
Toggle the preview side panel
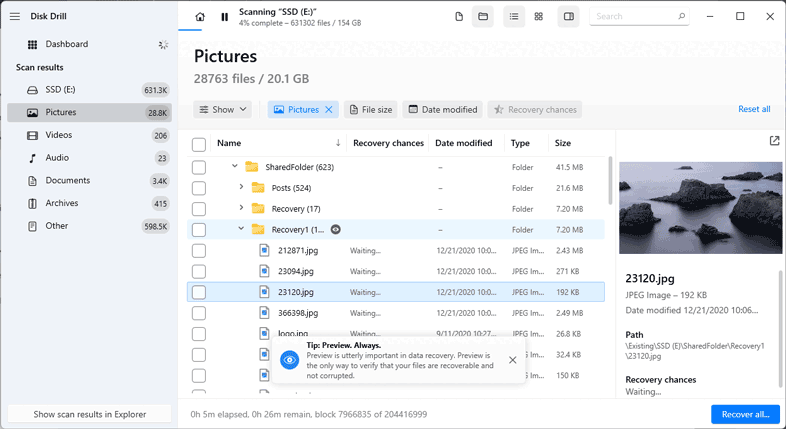coord(568,17)
